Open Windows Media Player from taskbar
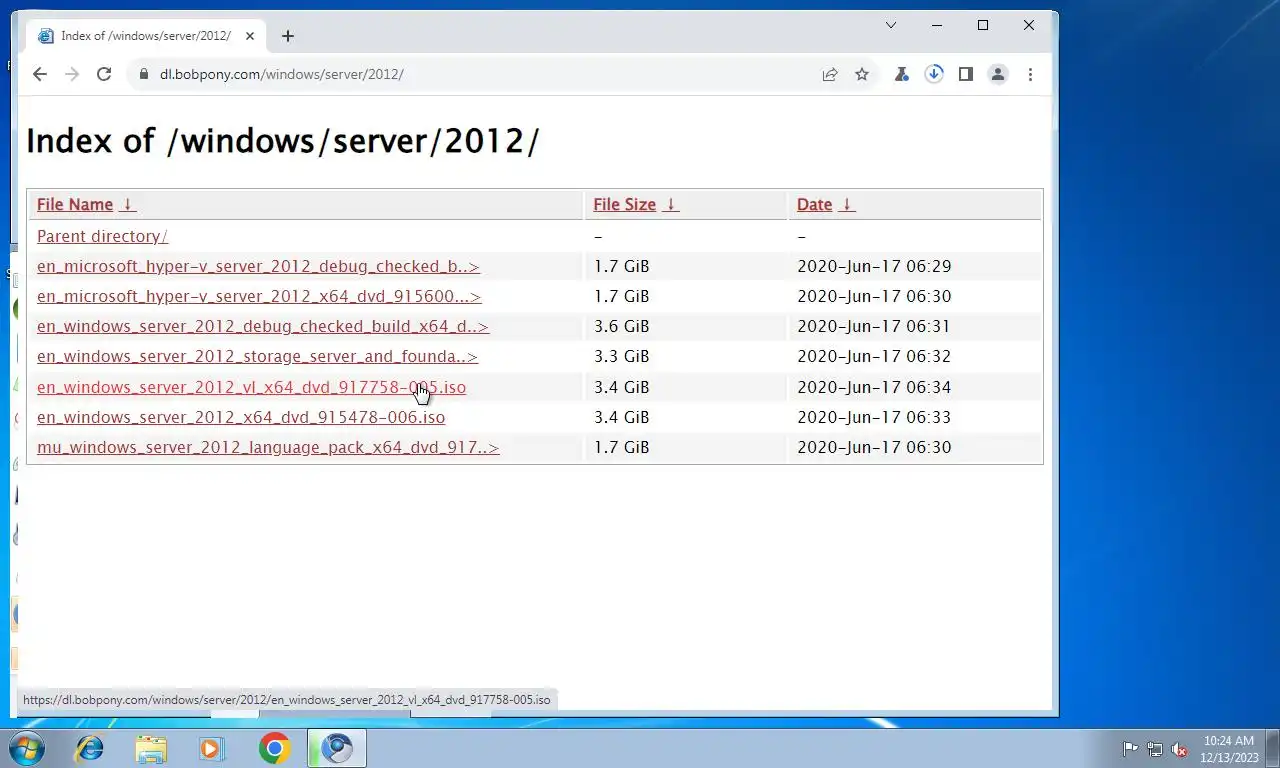1280x768 pixels. click(x=211, y=748)
